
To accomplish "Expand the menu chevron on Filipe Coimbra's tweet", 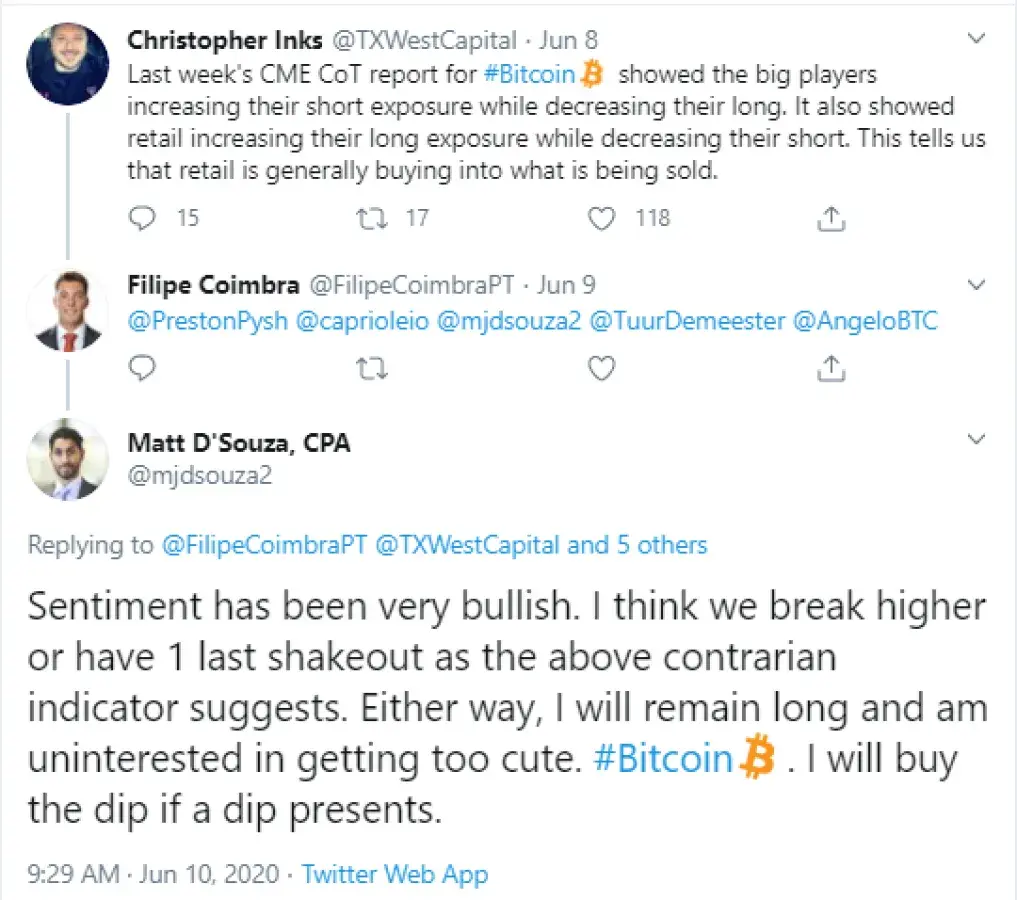I will click(x=977, y=285).
